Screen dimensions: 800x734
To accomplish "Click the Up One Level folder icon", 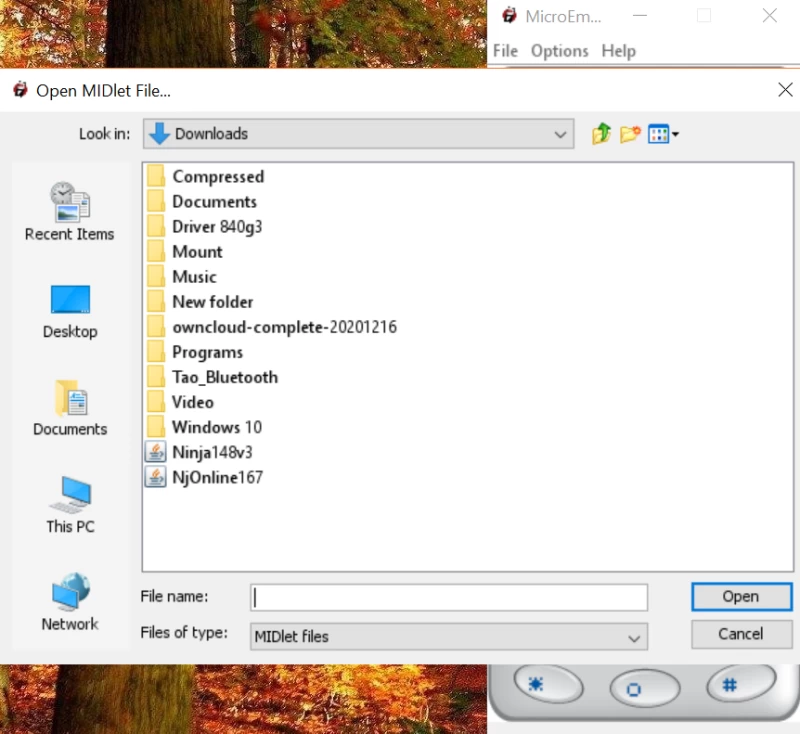I will click(x=601, y=134).
